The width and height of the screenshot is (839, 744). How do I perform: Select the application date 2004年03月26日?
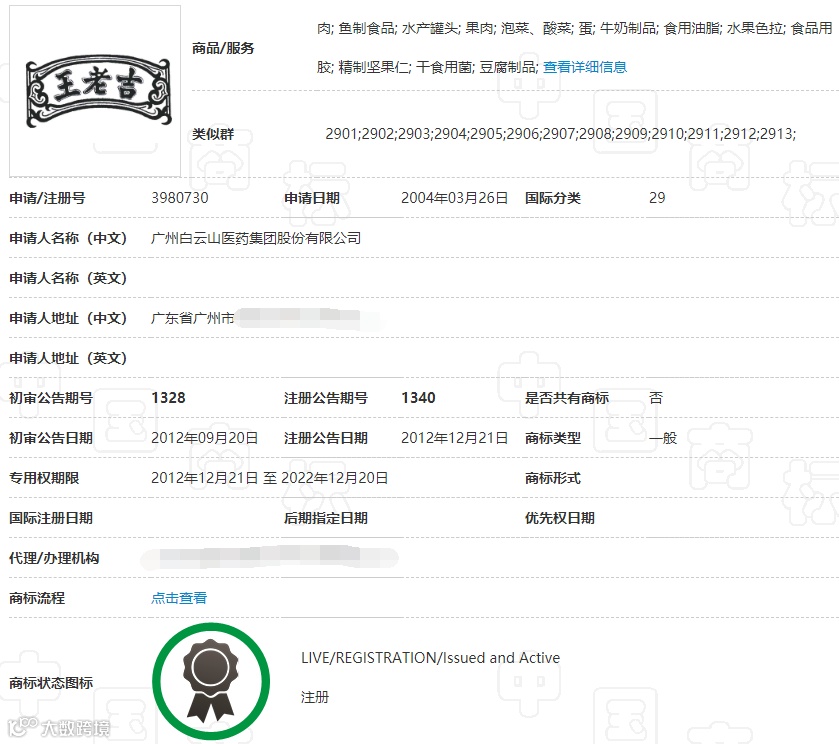point(454,198)
